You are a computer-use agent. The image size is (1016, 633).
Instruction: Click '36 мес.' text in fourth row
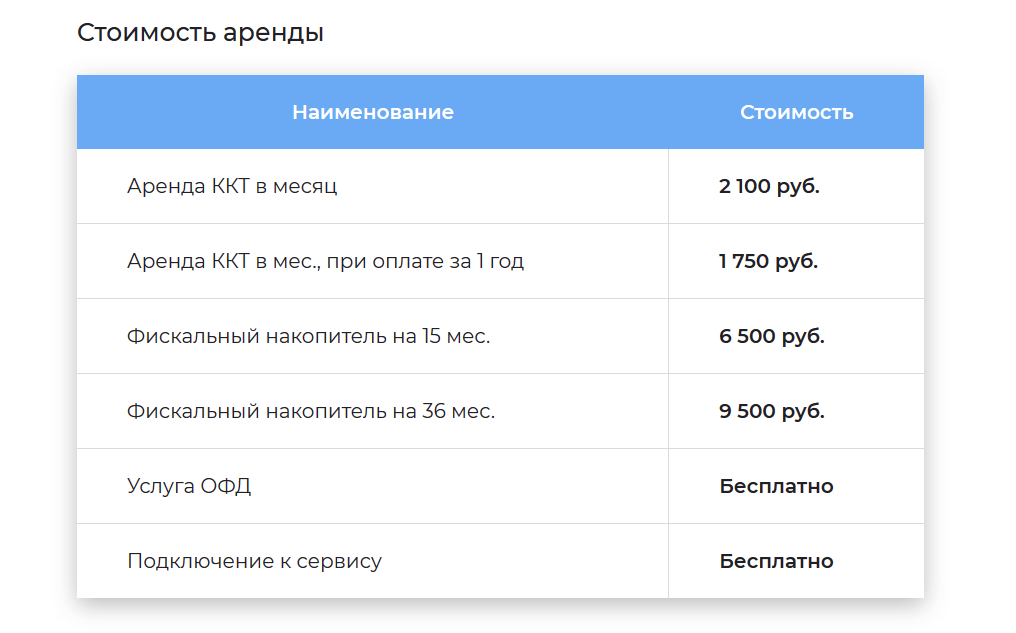(459, 411)
